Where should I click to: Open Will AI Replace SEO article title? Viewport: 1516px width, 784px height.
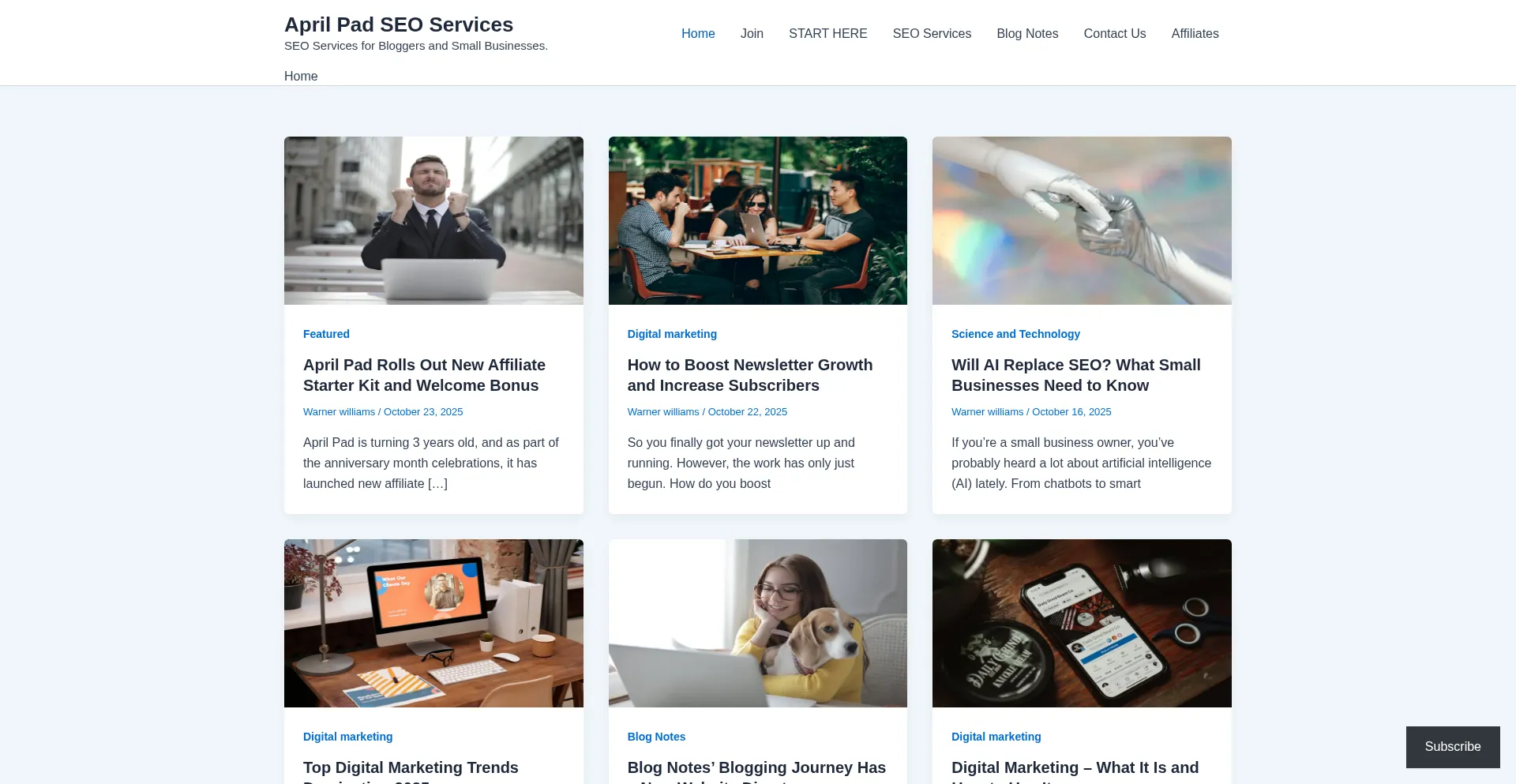point(1075,375)
